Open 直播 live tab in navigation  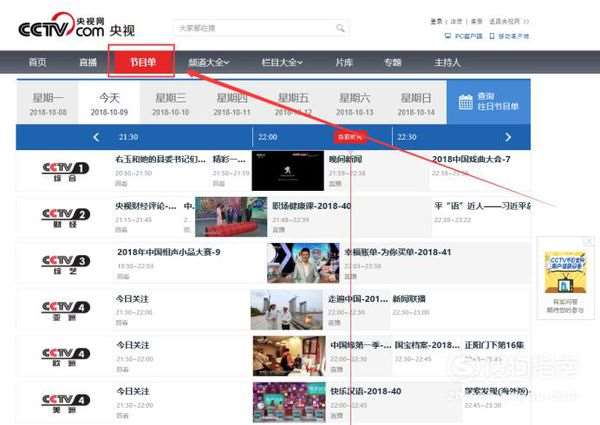(x=88, y=62)
